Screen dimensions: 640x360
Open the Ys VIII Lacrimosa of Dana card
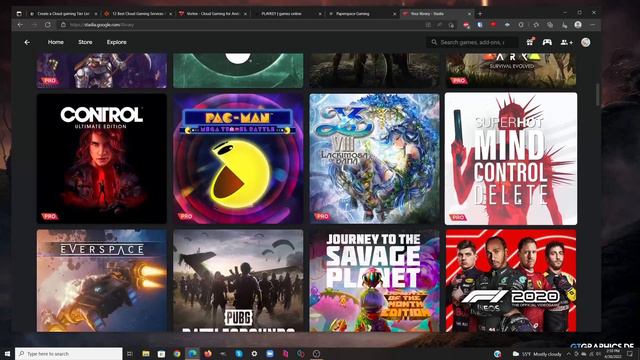[x=374, y=158]
